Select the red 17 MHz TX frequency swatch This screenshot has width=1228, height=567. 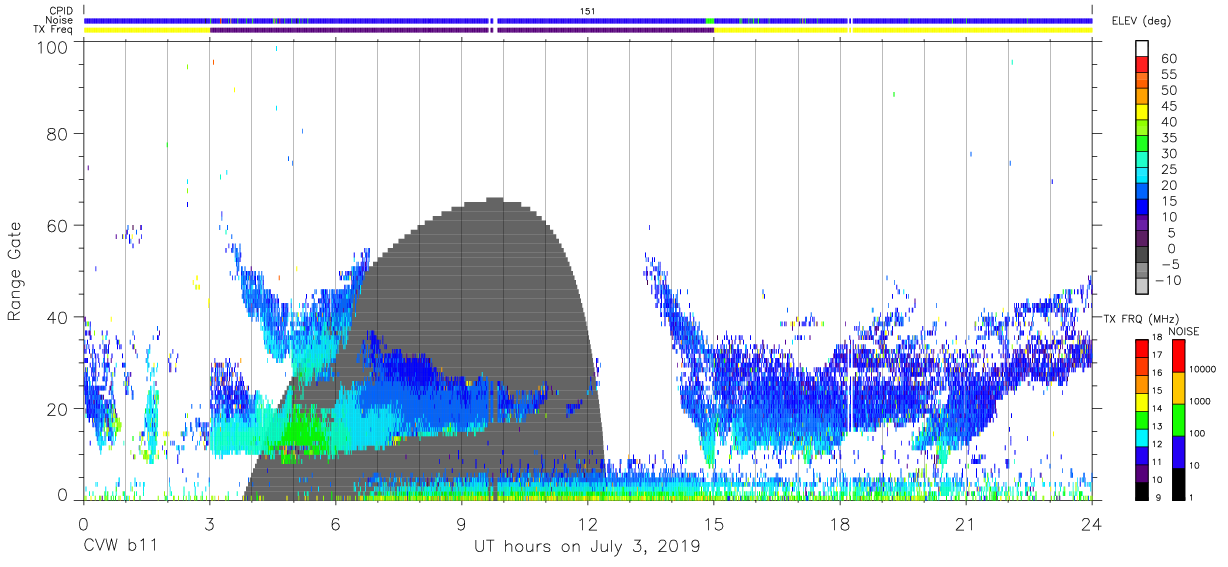[x=1143, y=348]
